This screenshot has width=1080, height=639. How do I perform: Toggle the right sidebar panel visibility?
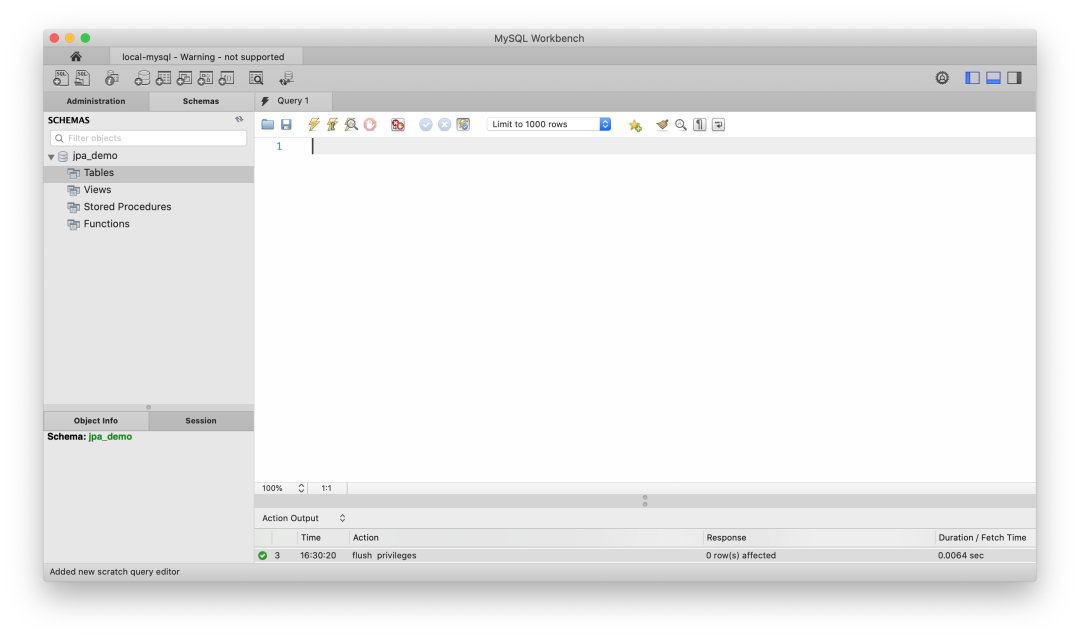click(1014, 78)
